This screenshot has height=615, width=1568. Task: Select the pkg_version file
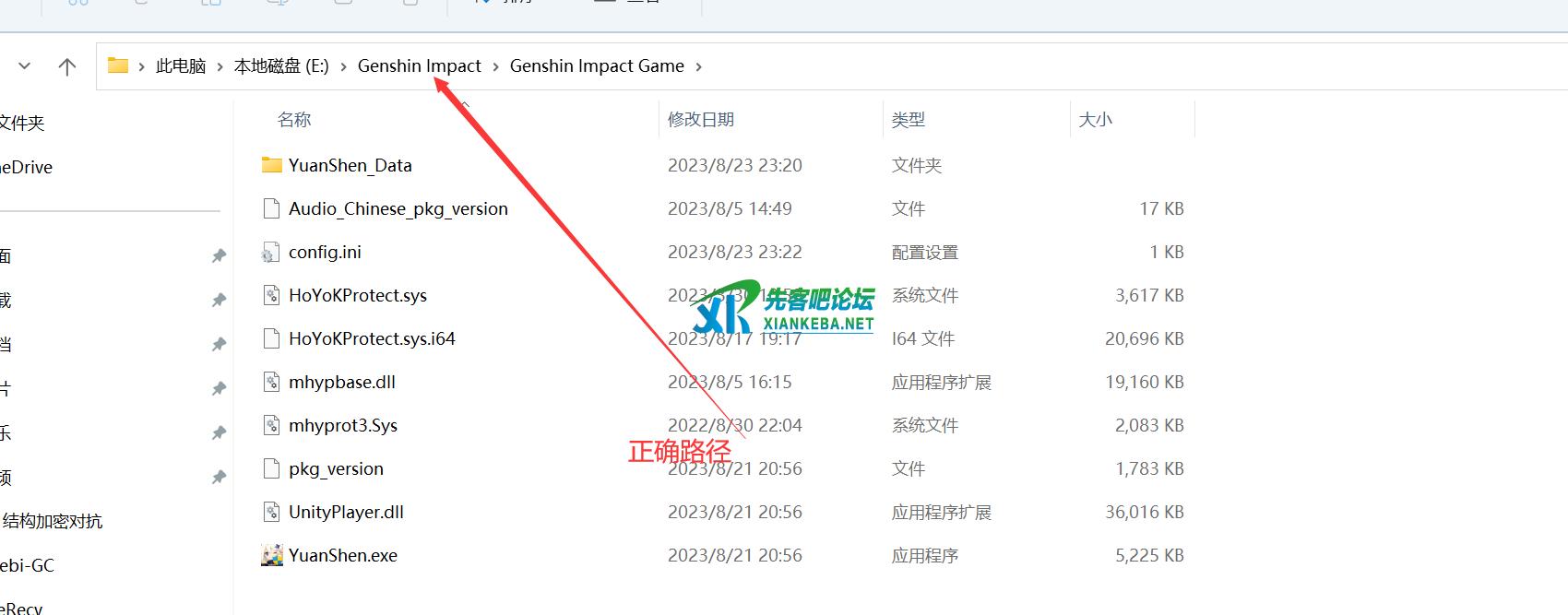tap(336, 468)
